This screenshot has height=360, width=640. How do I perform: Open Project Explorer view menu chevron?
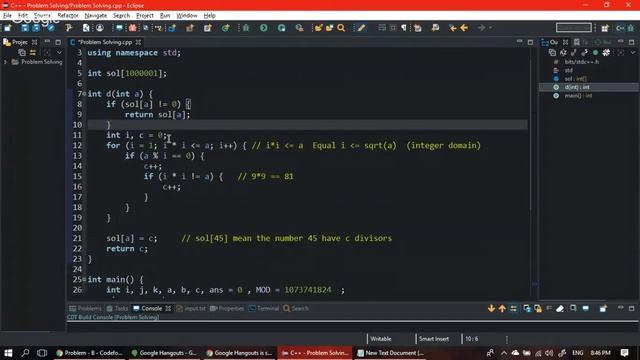(x=59, y=52)
